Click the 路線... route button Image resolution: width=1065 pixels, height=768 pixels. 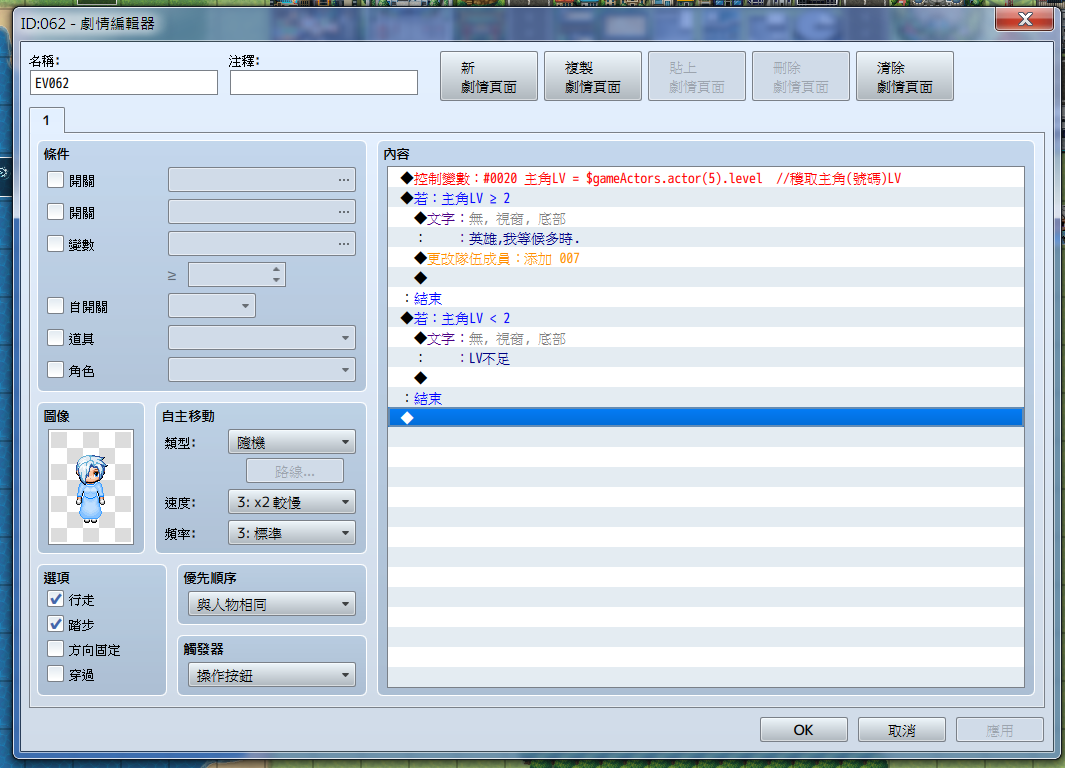295,471
